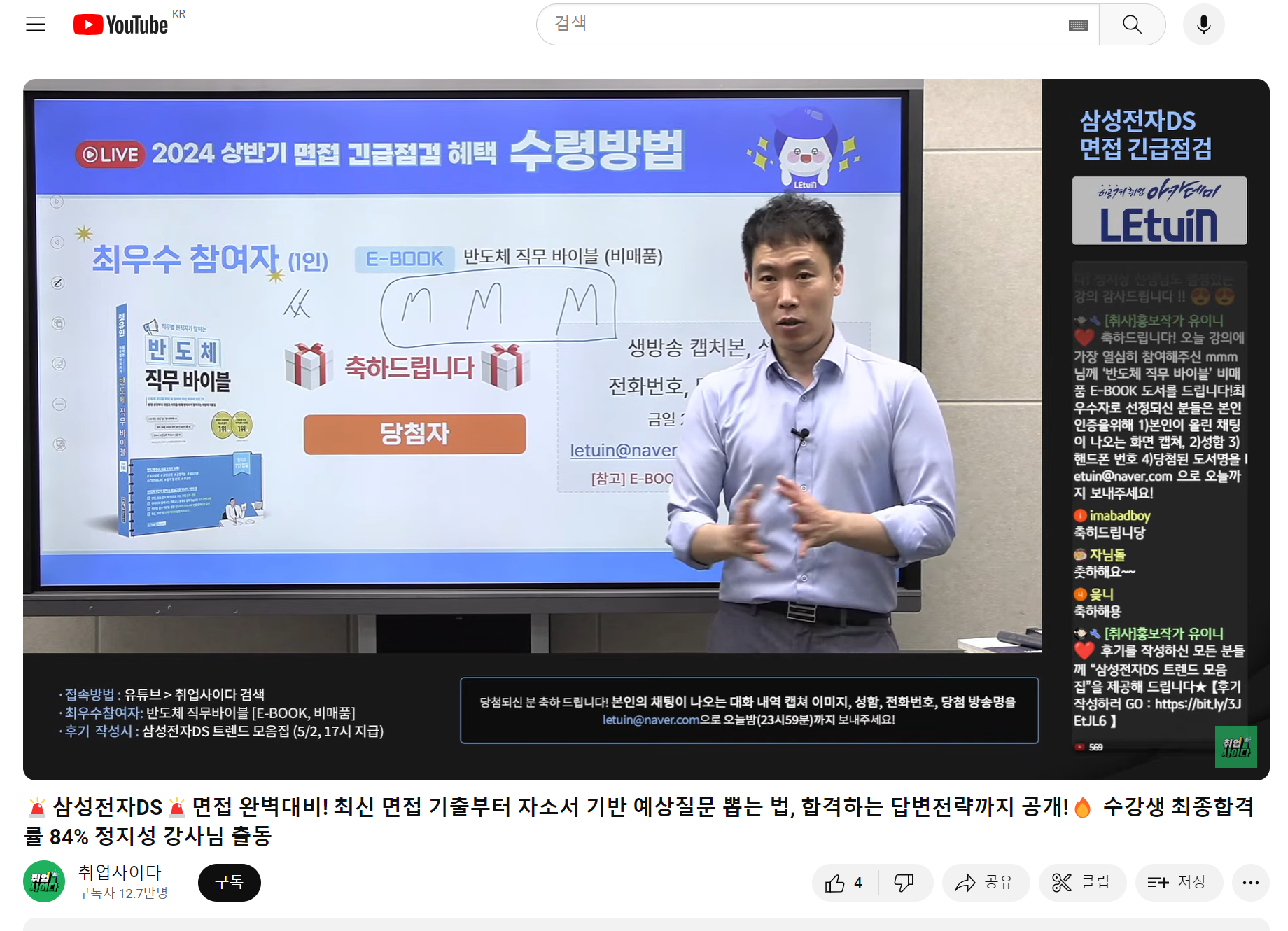Subscribe using the 구독 button
This screenshot has height=931, width=1288.
click(x=230, y=882)
